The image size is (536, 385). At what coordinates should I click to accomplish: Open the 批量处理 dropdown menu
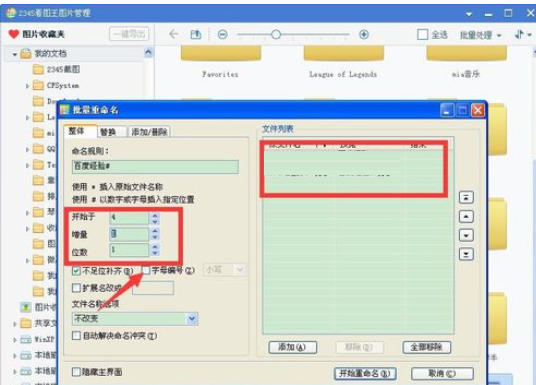pos(480,35)
